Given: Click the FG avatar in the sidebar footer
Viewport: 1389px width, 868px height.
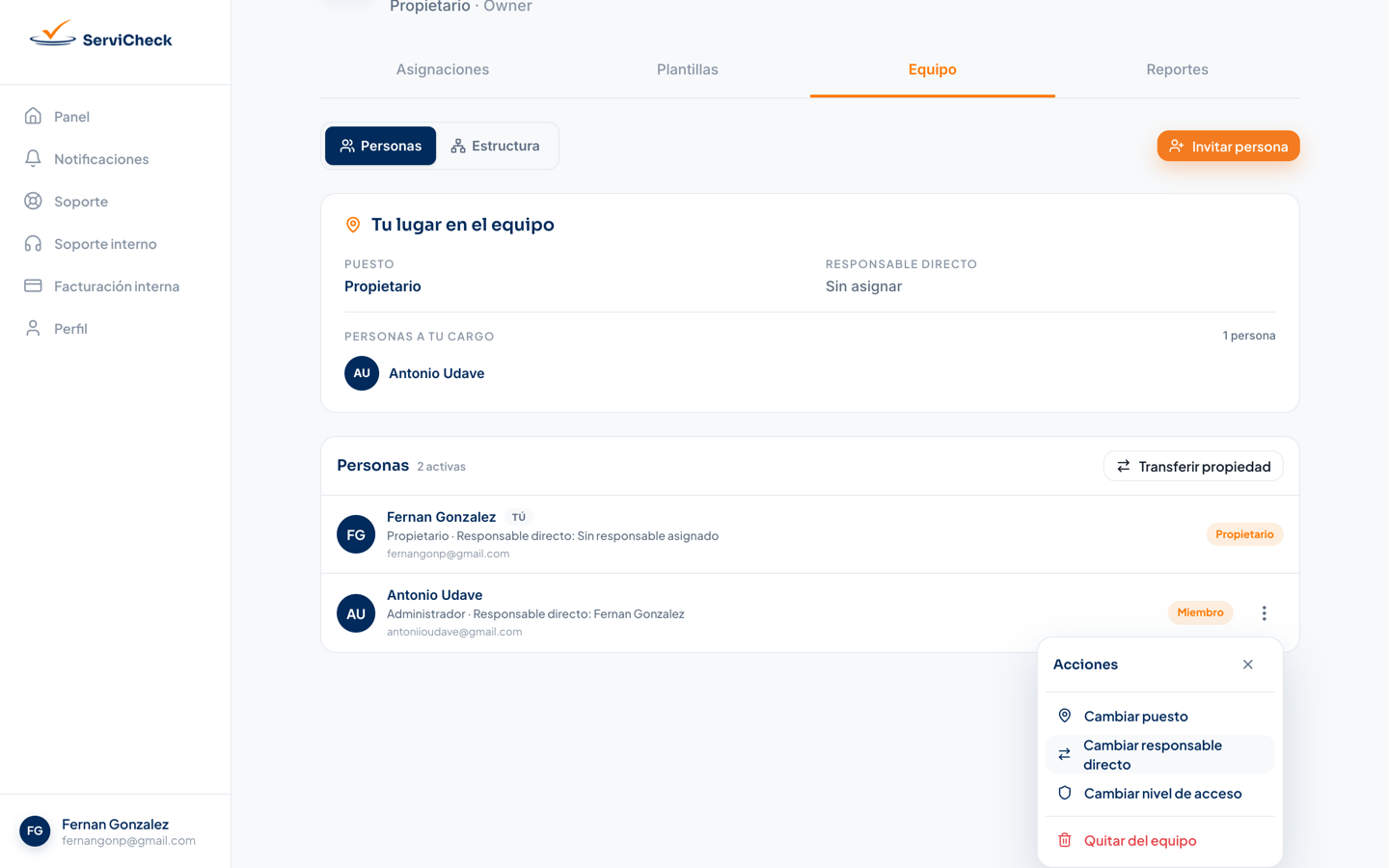Looking at the screenshot, I should pyautogui.click(x=35, y=831).
